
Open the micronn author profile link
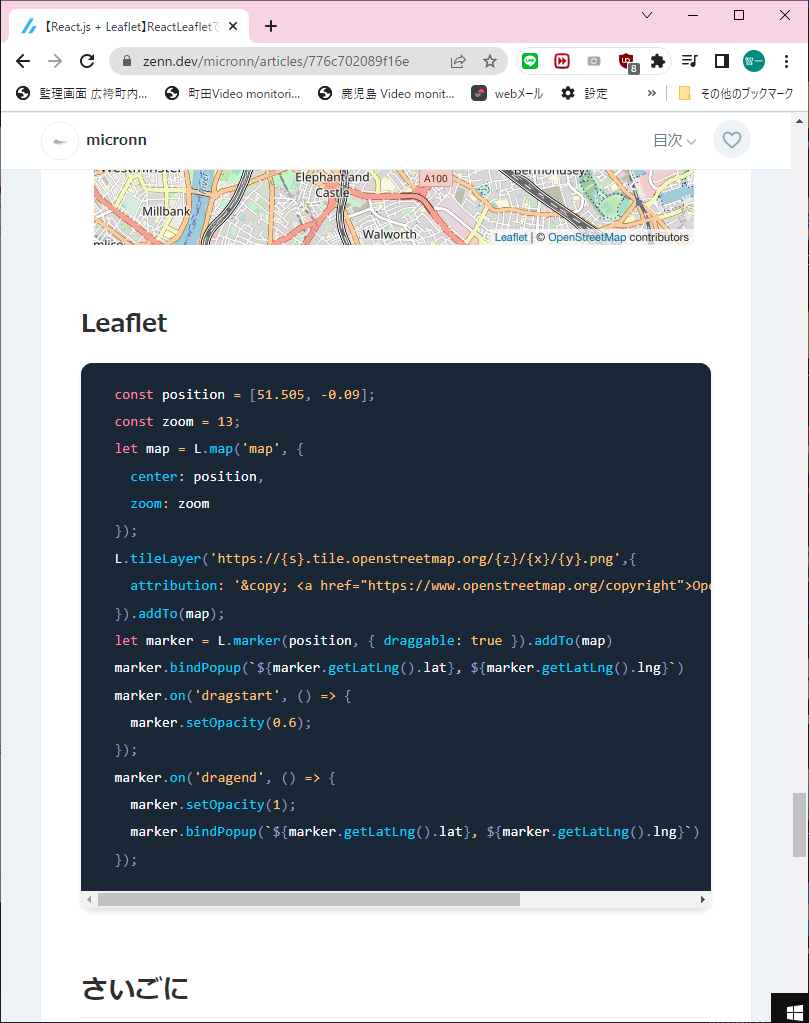(120, 140)
